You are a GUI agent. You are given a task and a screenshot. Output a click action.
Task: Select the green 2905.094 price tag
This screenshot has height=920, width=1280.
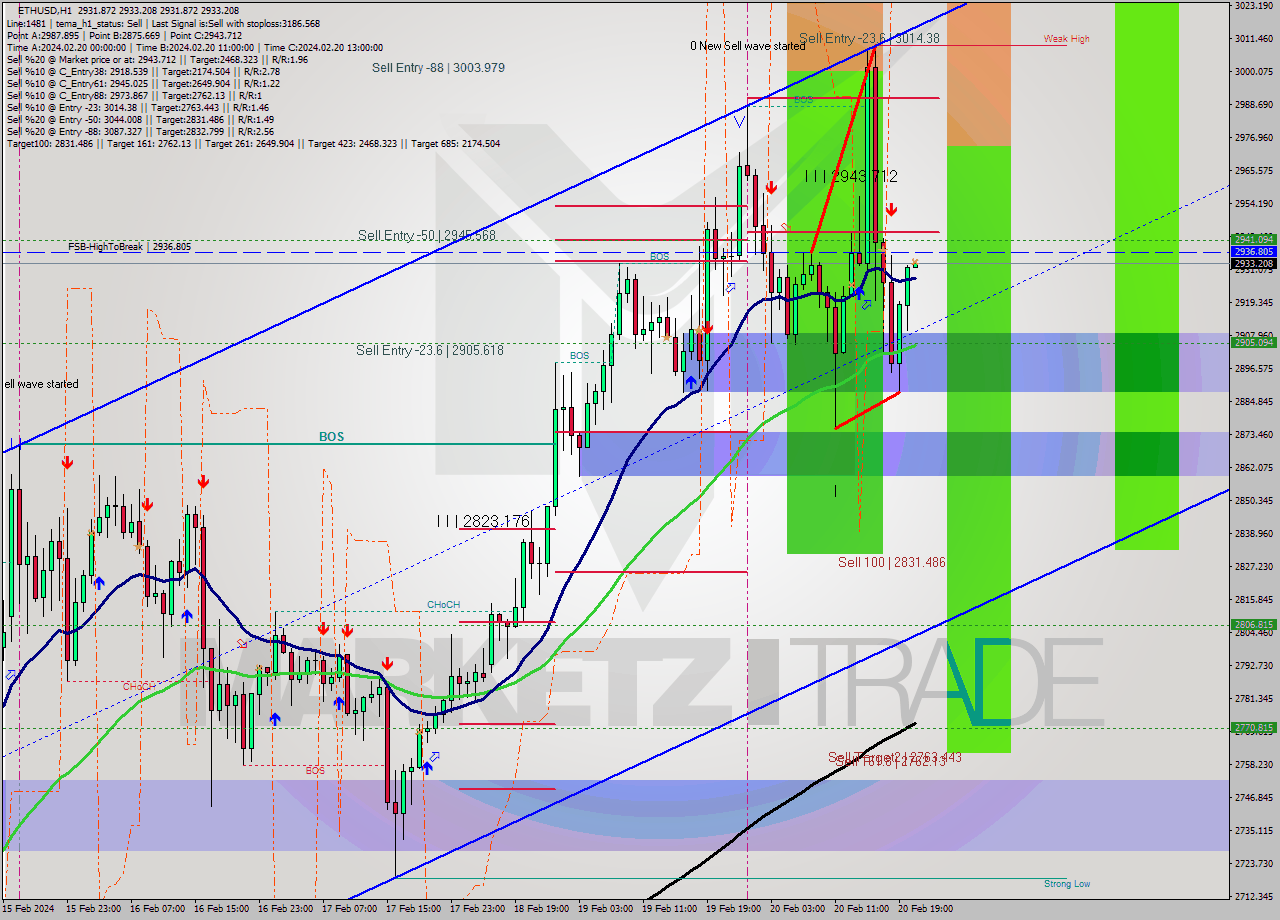point(1253,343)
